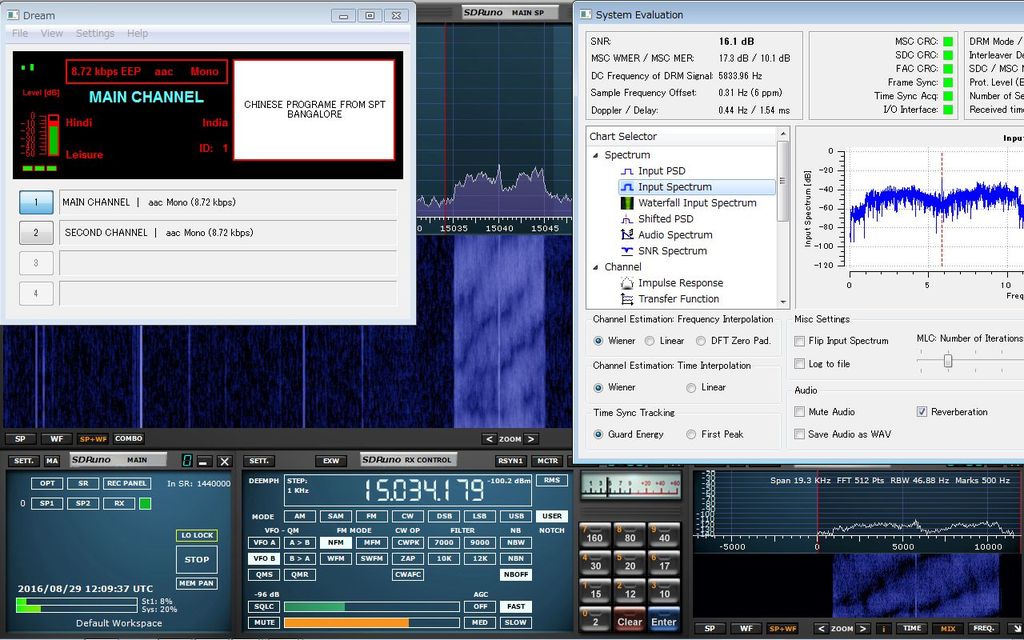Open the COMBO display mode icon

pos(128,439)
